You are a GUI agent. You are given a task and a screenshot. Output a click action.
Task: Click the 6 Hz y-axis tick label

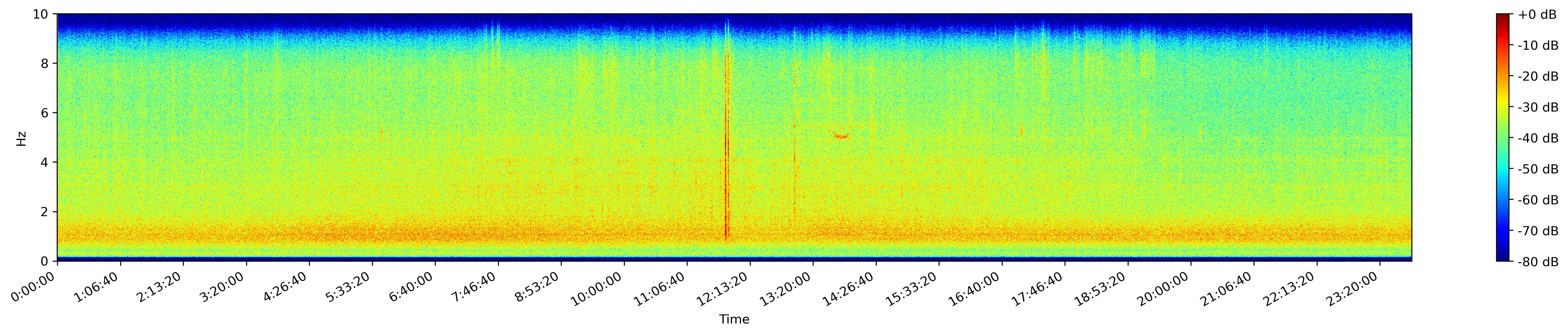[46, 113]
